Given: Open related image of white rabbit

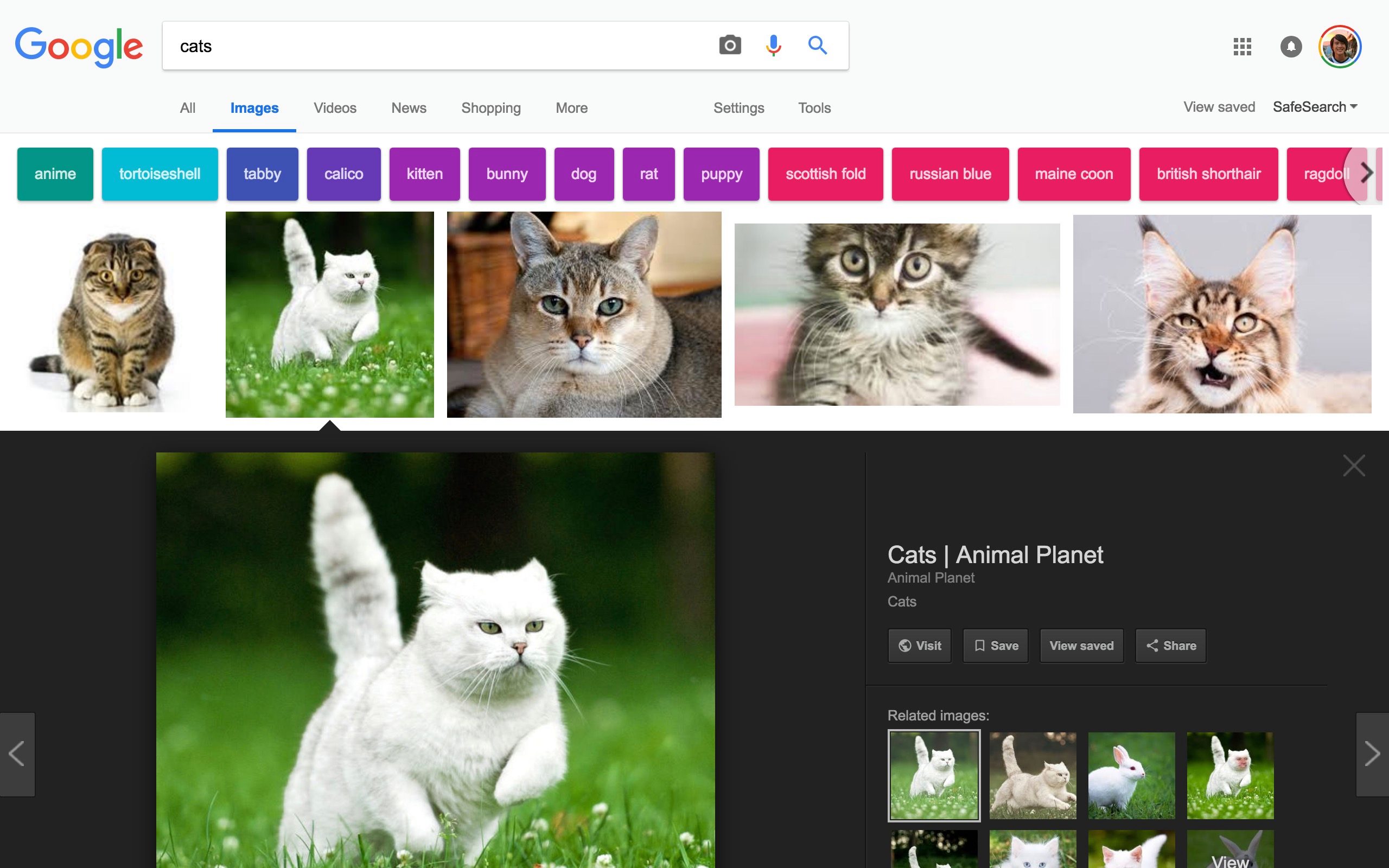Looking at the screenshot, I should tap(1131, 776).
